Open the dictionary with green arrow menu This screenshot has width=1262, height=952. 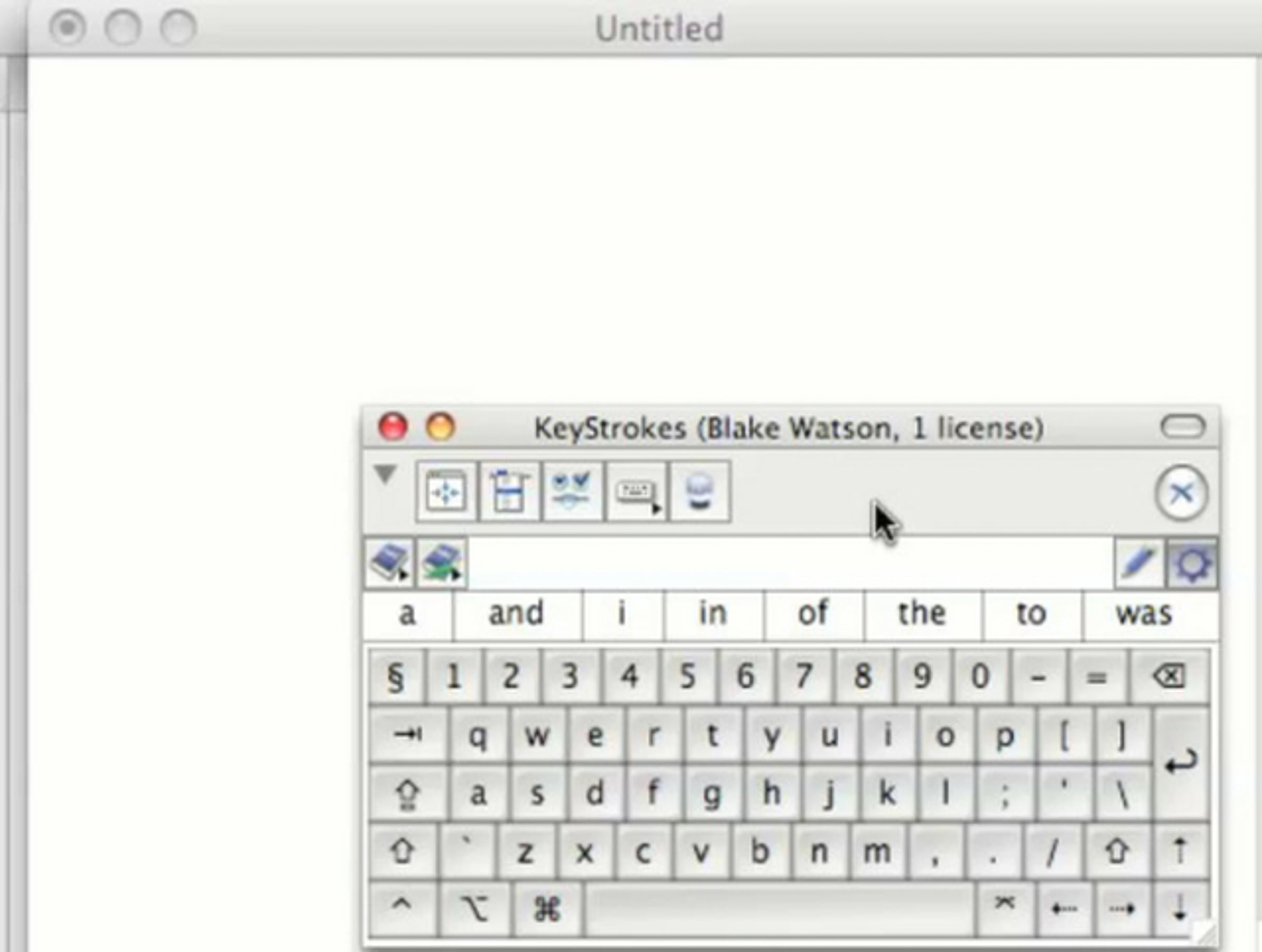[442, 563]
